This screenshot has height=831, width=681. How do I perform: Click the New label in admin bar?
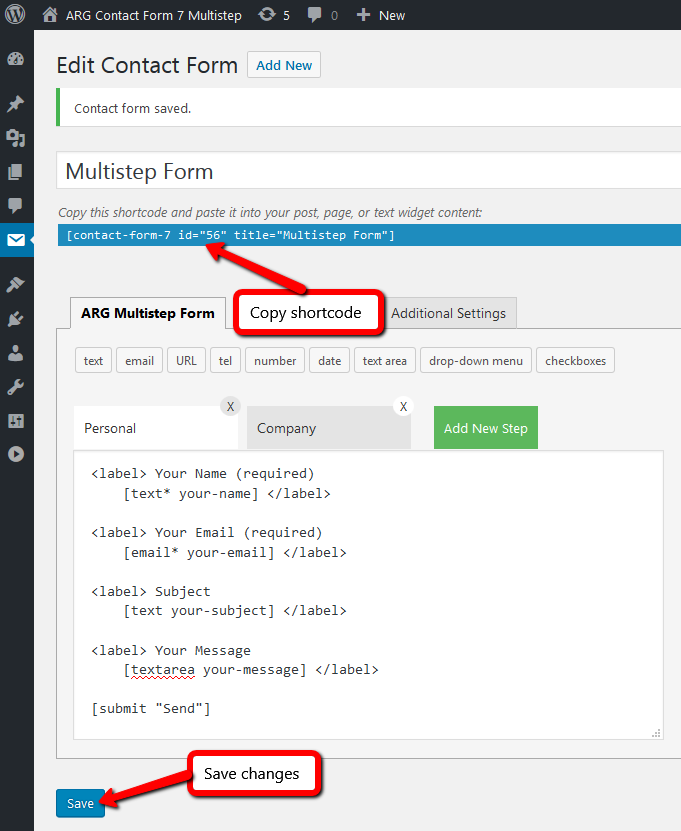point(392,15)
